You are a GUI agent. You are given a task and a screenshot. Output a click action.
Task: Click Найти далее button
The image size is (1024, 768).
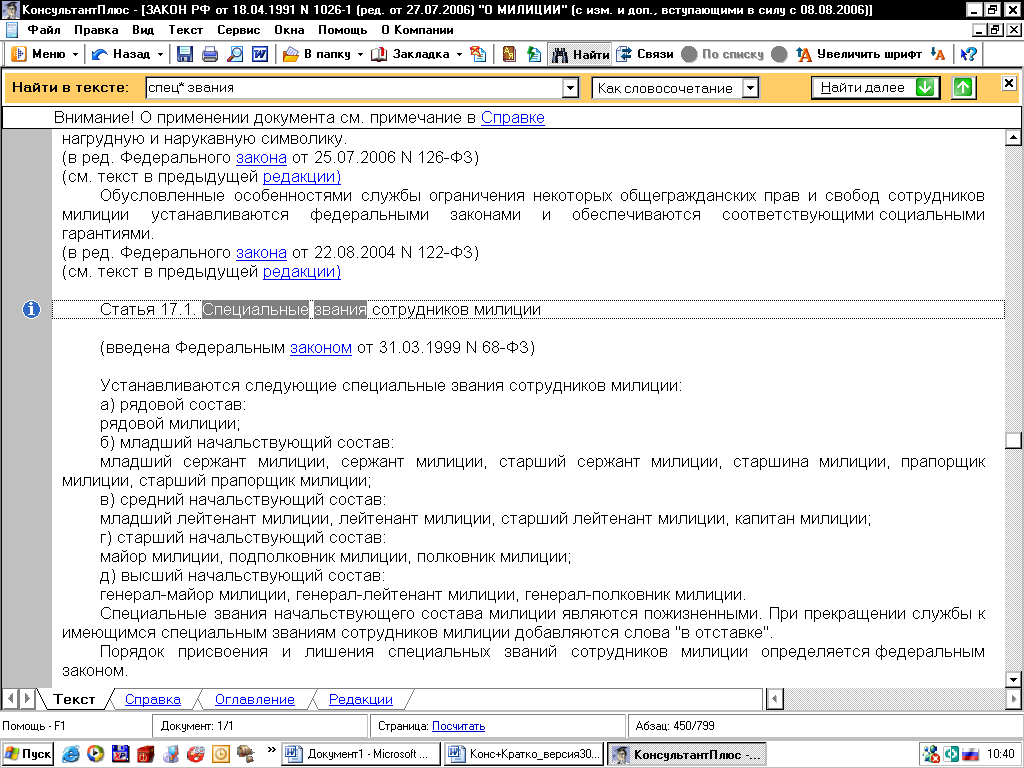(875, 88)
